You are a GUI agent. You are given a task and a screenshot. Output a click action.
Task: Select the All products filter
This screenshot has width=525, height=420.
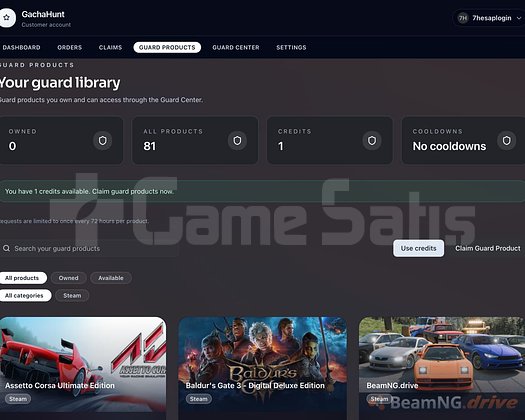tap(22, 278)
